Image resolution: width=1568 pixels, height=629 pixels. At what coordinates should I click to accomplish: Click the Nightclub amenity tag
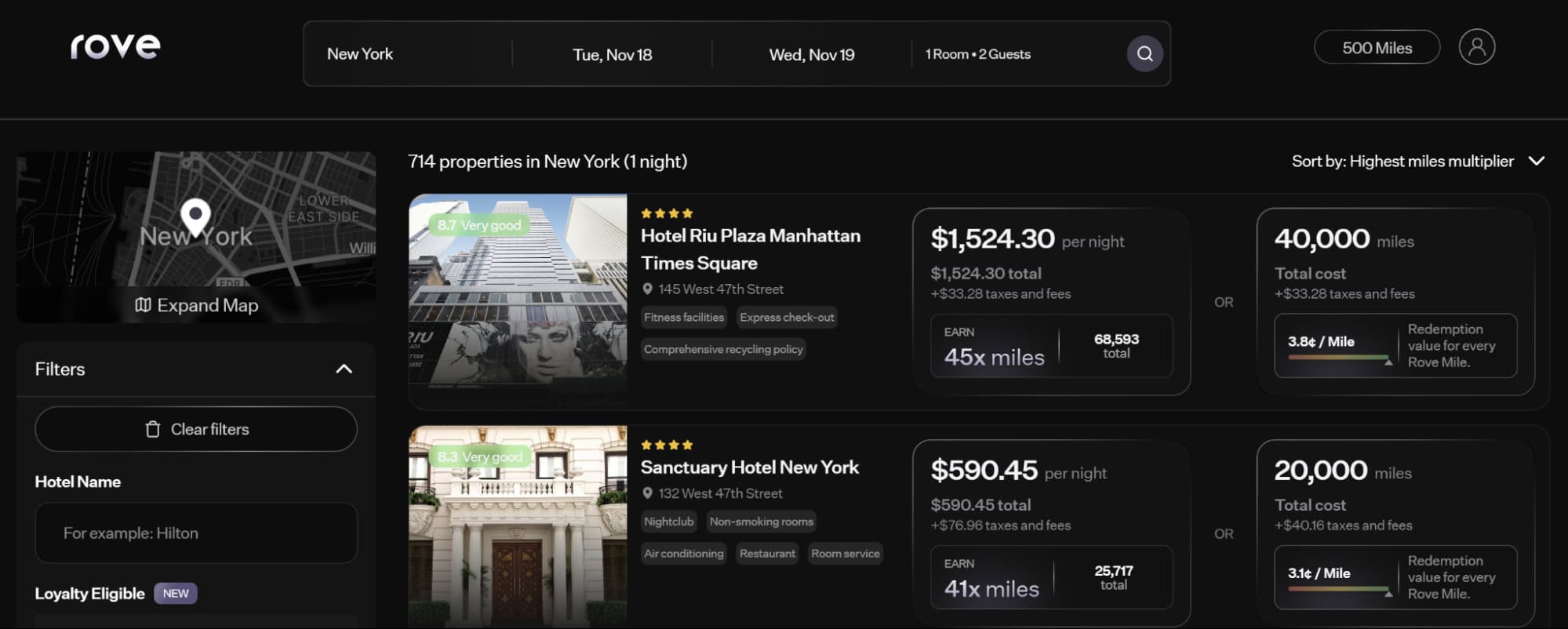pyautogui.click(x=668, y=522)
